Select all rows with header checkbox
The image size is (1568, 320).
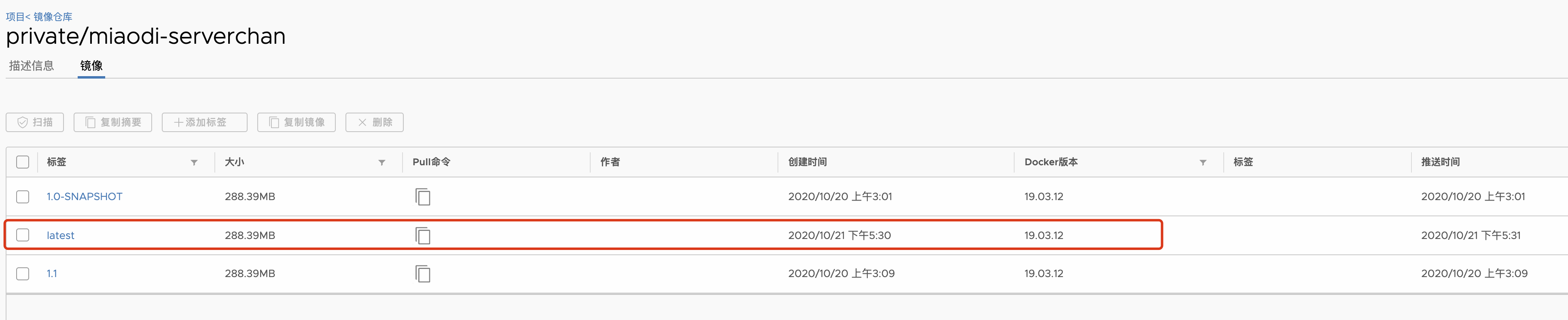click(x=23, y=162)
